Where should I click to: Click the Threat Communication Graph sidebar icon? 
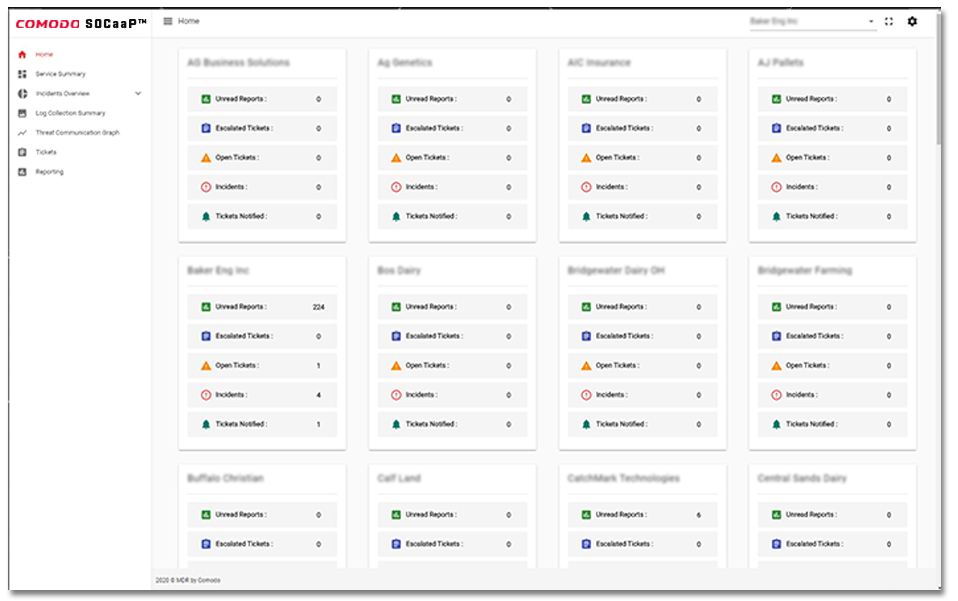tap(23, 133)
